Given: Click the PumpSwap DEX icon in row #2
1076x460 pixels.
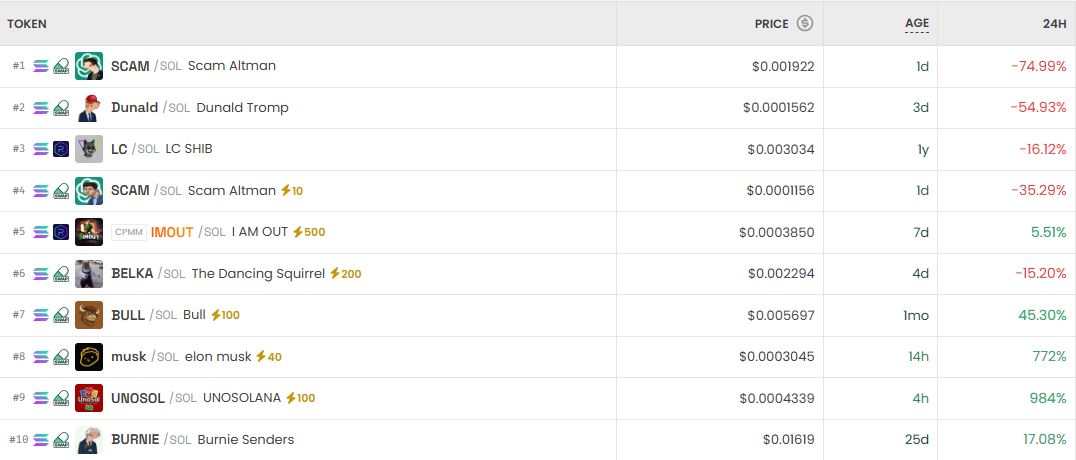Looking at the screenshot, I should pyautogui.click(x=61, y=108).
